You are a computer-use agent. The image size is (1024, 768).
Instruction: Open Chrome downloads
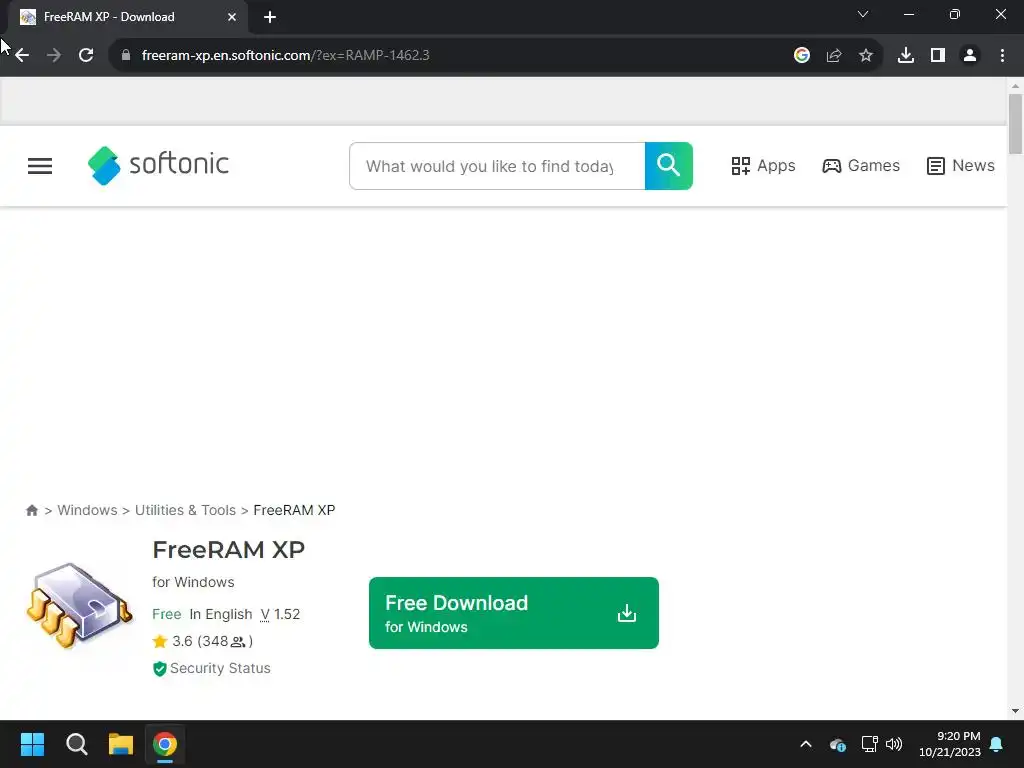click(906, 56)
